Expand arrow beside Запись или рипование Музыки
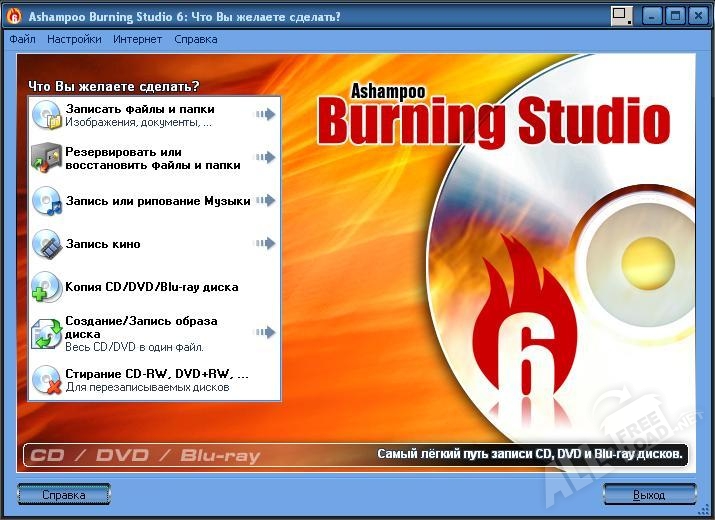This screenshot has width=715, height=520. tap(265, 201)
